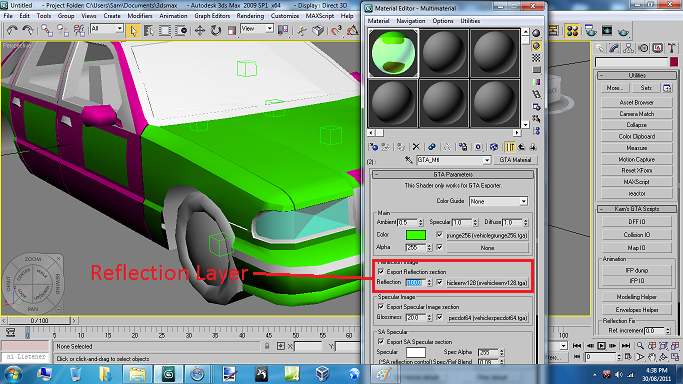Screen dimensions: 683x384
Task: Click the Windows Start orb
Action: click(12, 374)
